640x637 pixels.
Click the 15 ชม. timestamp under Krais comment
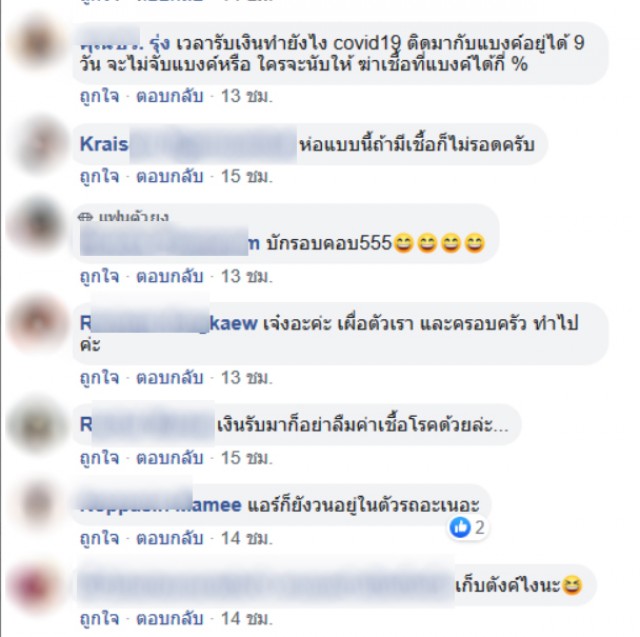(x=247, y=176)
